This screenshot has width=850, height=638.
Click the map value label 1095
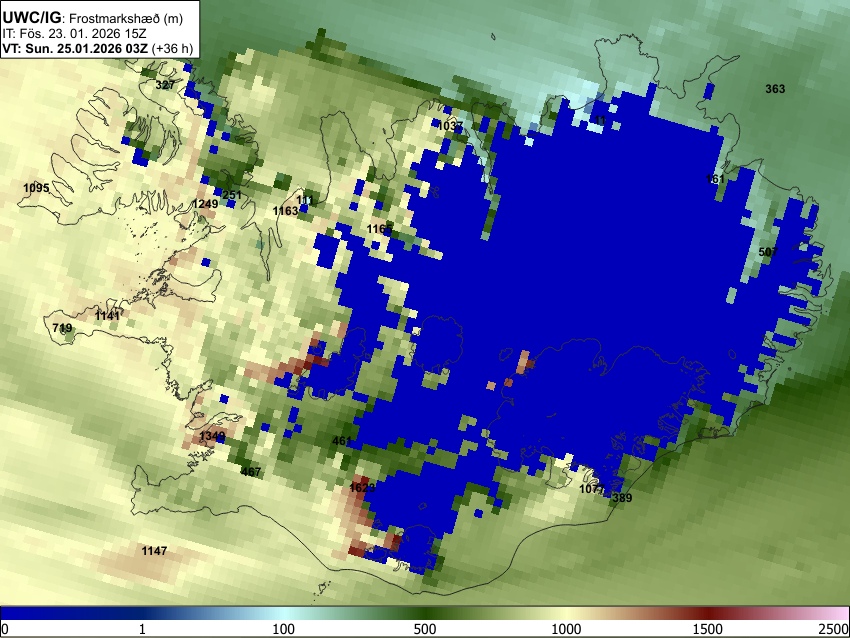(x=36, y=188)
